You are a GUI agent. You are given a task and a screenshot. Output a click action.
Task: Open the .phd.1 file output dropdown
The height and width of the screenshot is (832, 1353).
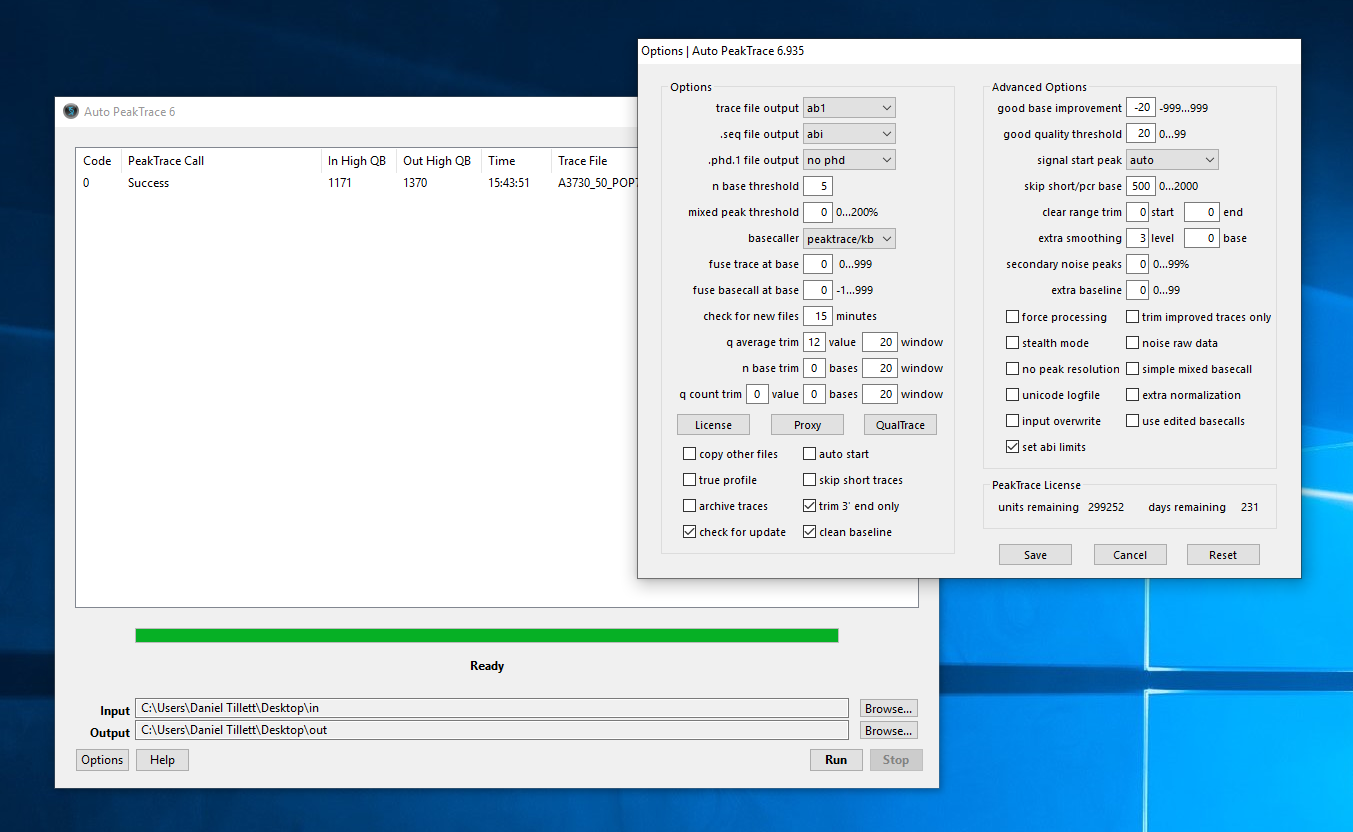[x=849, y=160]
